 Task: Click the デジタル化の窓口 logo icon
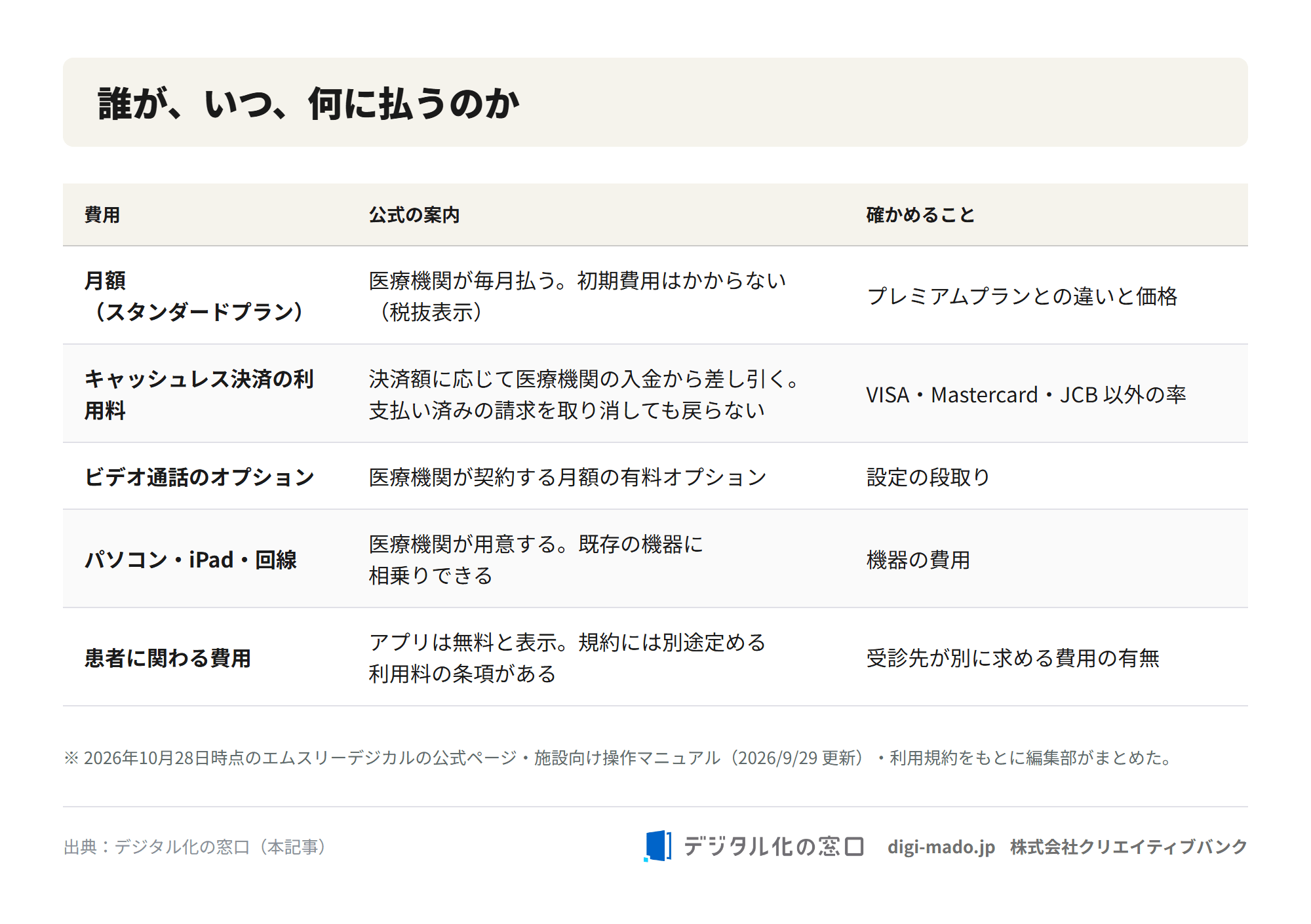[x=657, y=846]
